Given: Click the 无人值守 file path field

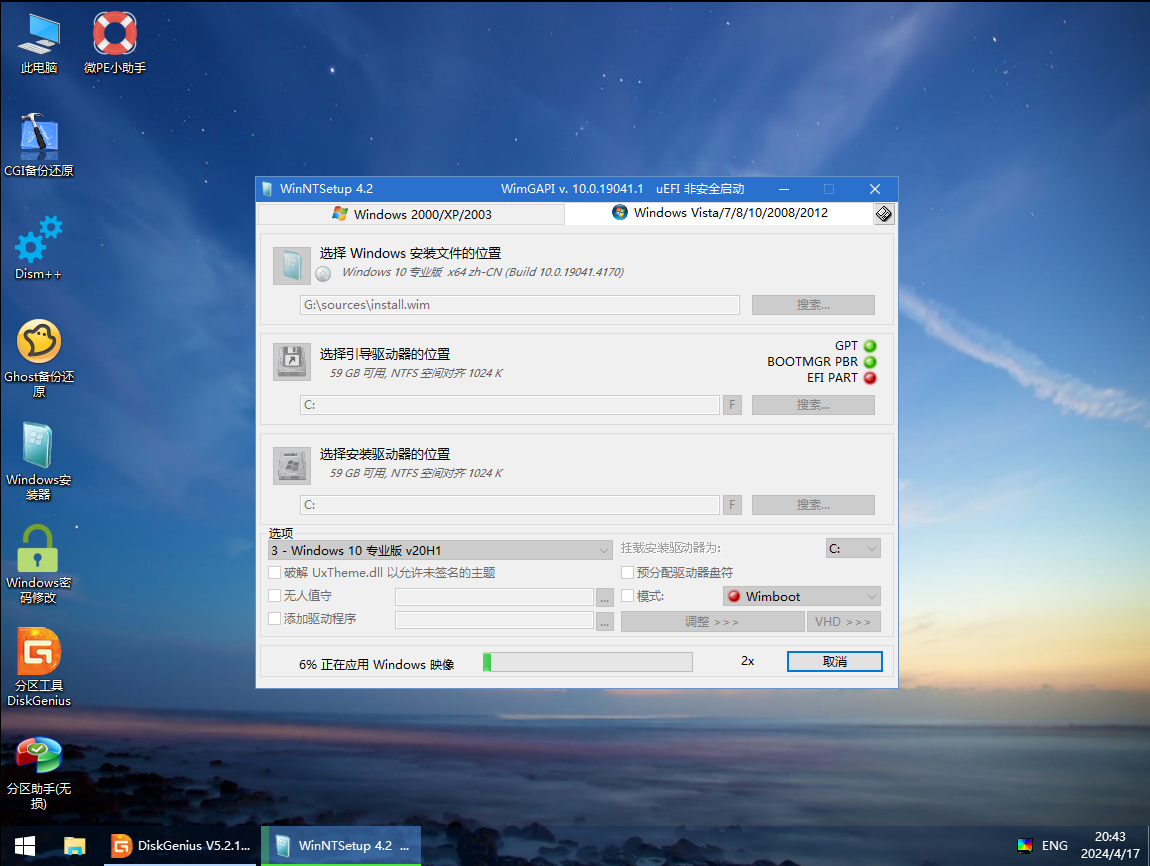Looking at the screenshot, I should tap(494, 597).
